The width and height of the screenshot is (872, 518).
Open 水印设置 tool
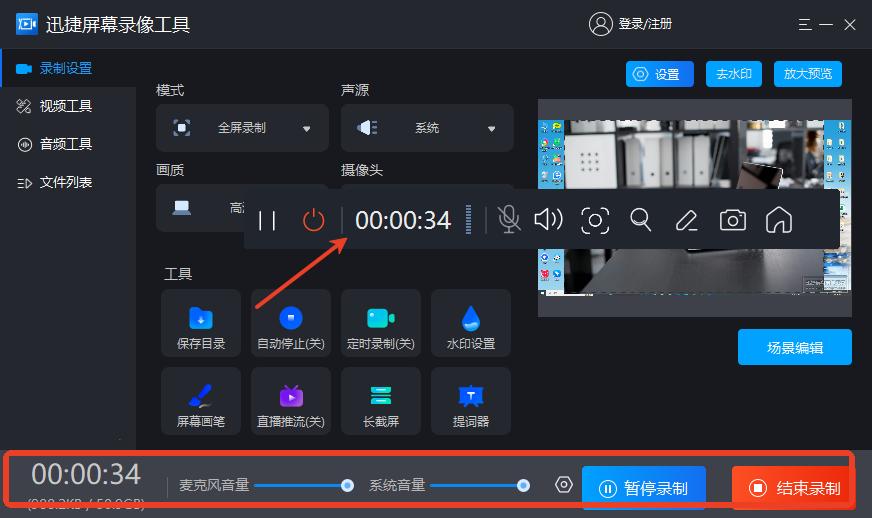pos(471,323)
